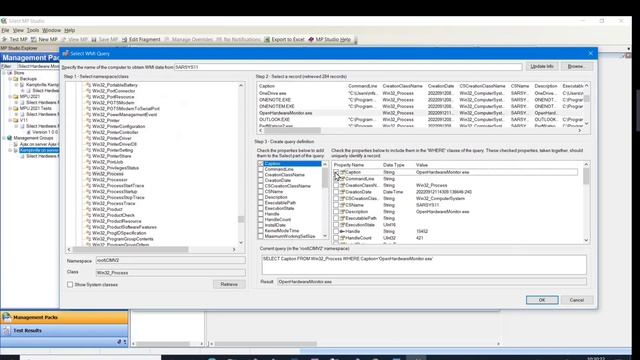640x360 pixels.
Task: Click the Current query text box
Action: 424,264
